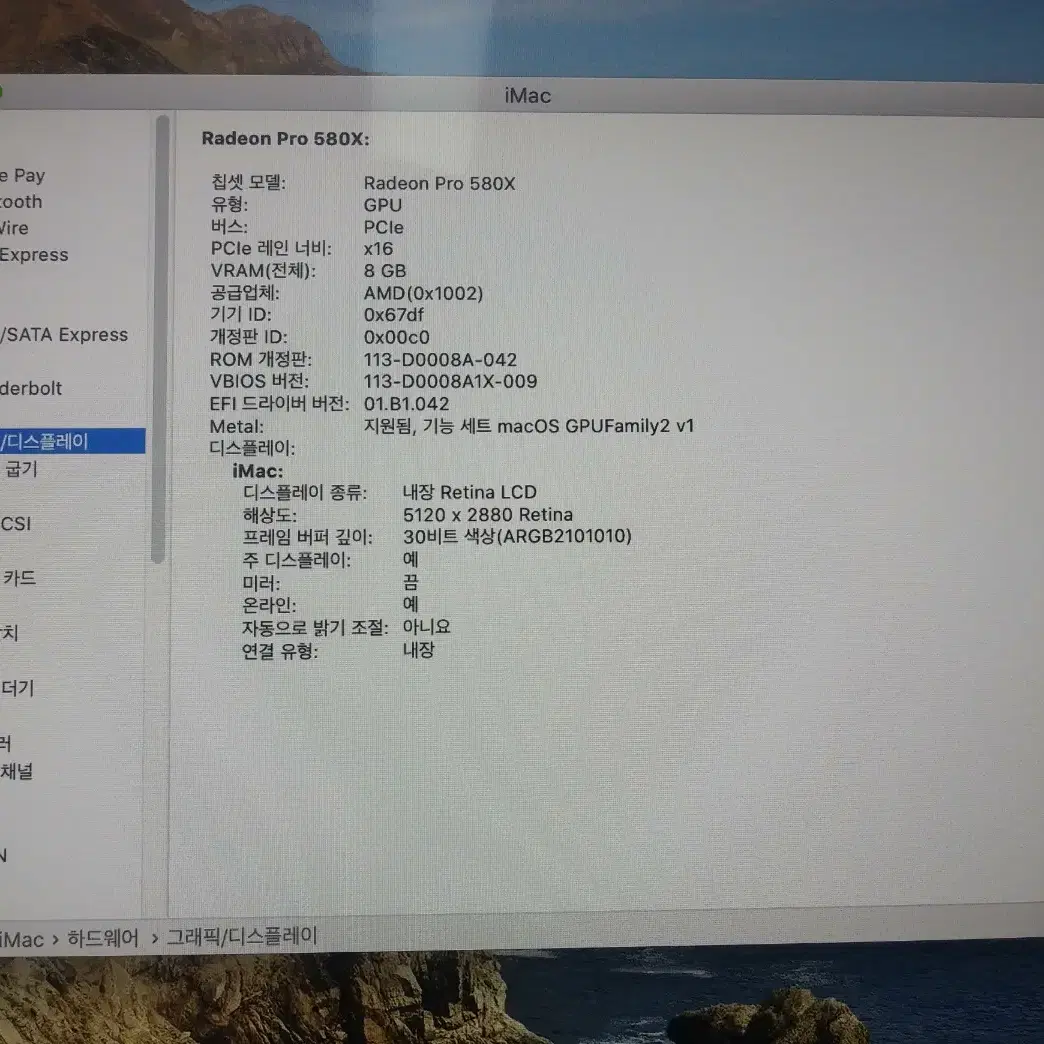1044x1044 pixels.
Task: Click the 'VRAM(전체):' label
Action: [263, 271]
